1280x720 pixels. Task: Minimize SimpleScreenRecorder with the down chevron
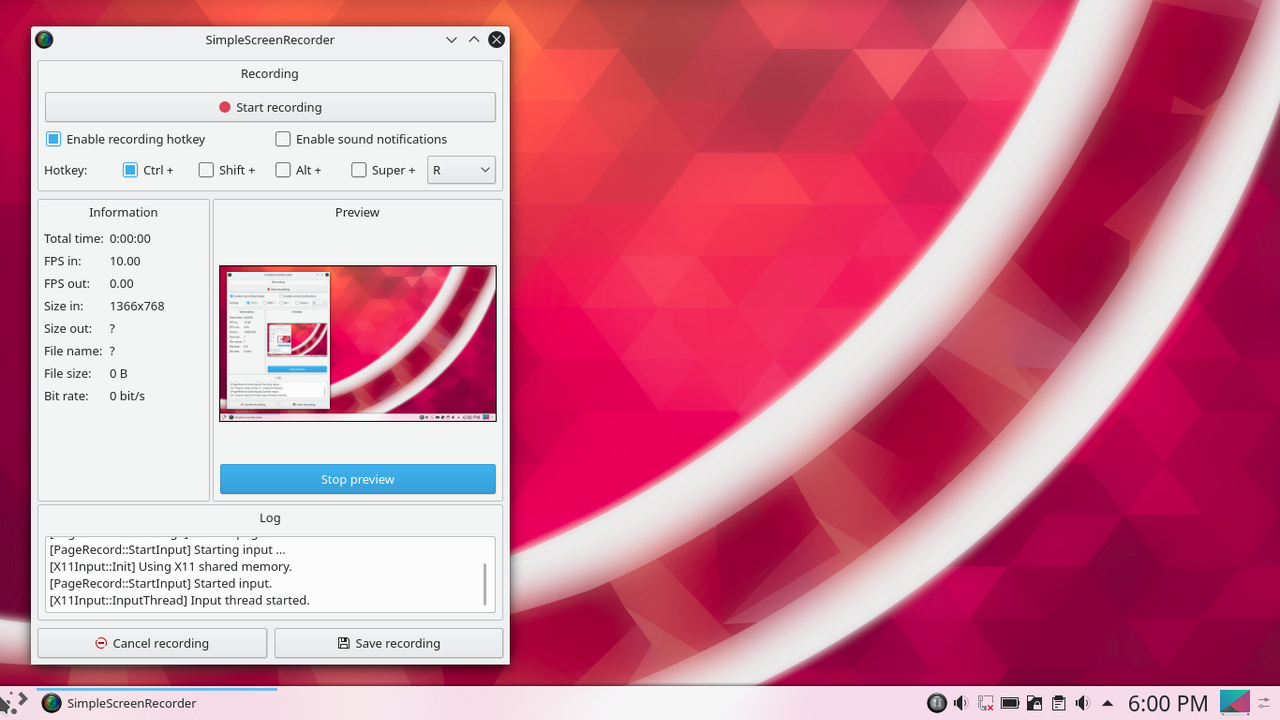[452, 40]
